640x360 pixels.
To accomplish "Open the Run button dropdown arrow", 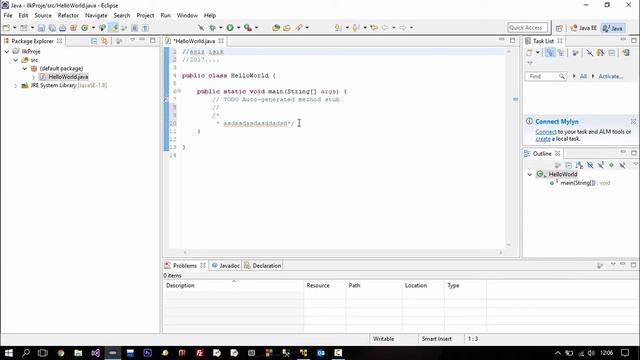I will pos(238,28).
